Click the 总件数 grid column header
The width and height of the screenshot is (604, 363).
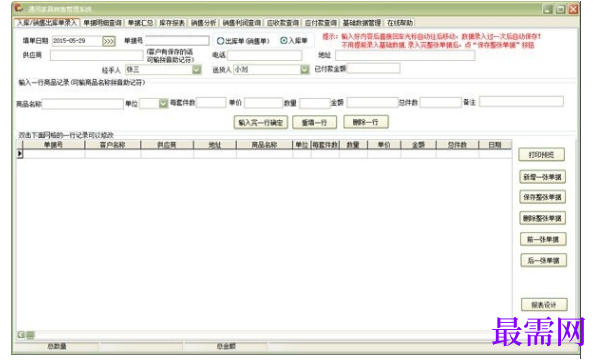[x=457, y=145]
